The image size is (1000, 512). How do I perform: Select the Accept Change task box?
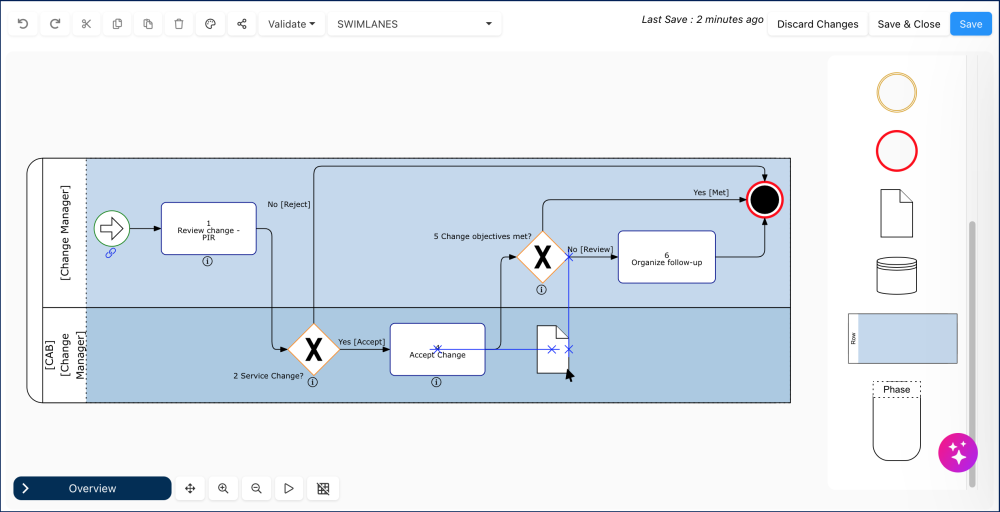tap(438, 349)
